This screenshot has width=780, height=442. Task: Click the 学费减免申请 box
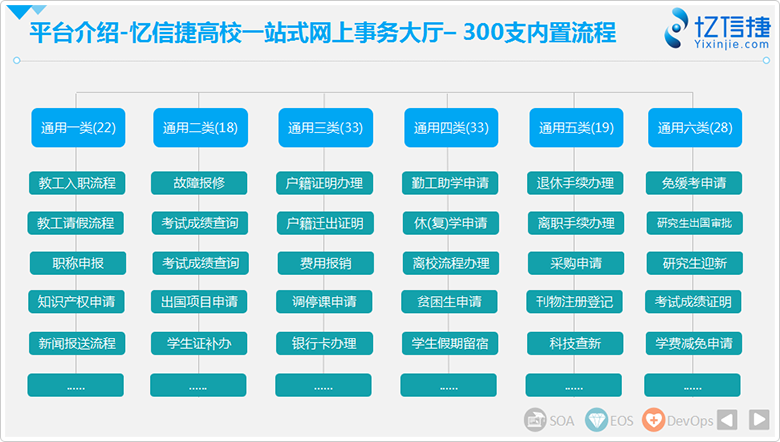(x=694, y=344)
